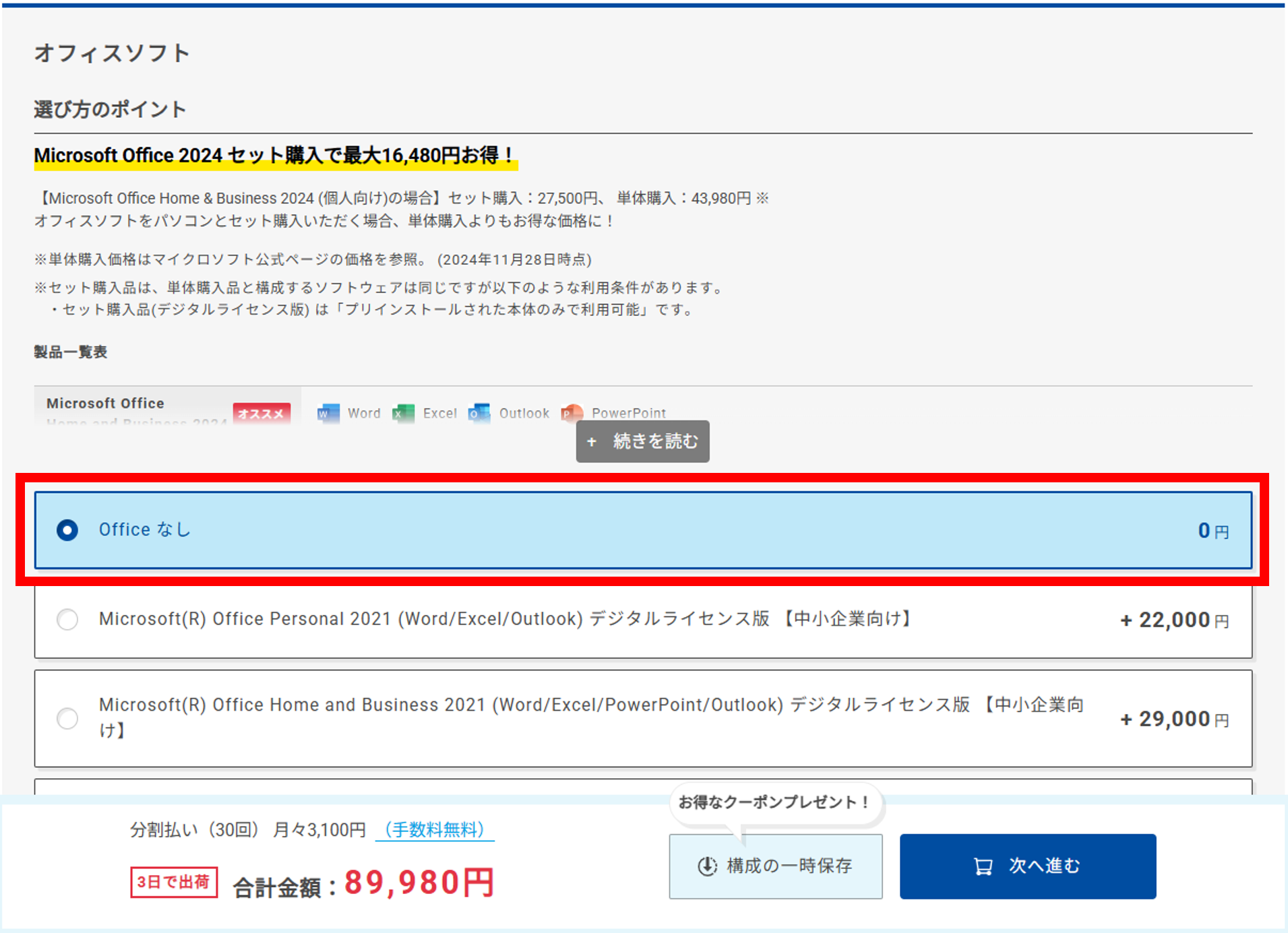Click the Word icon in the product table
The image size is (1288, 933).
tap(328, 413)
